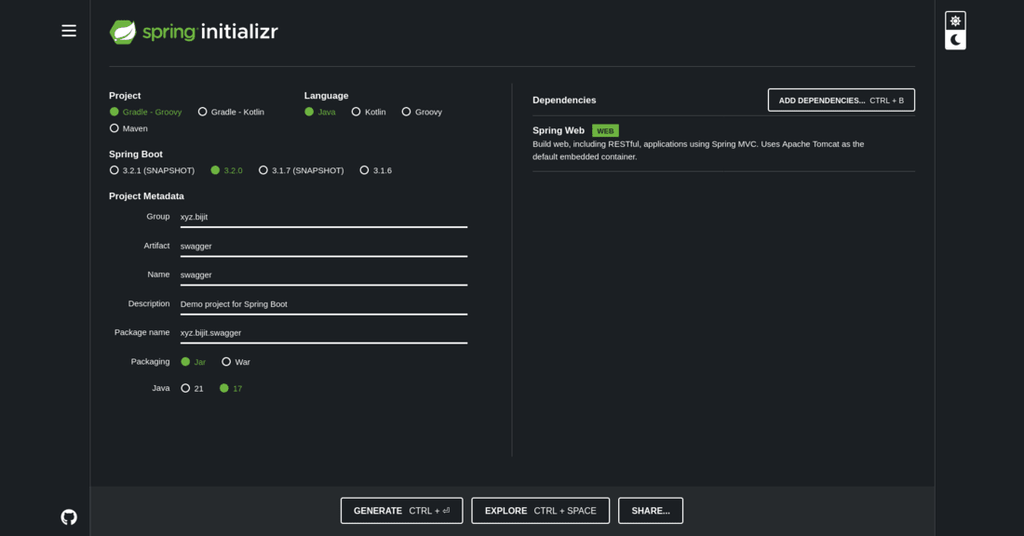The image size is (1024, 536).
Task: Choose Java as the language
Action: point(320,112)
